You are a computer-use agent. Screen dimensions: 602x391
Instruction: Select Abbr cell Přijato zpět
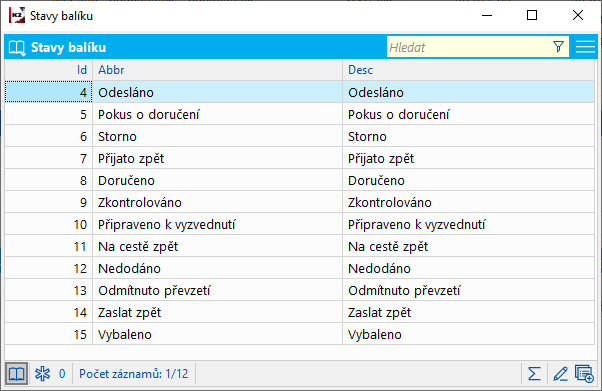pos(217,158)
